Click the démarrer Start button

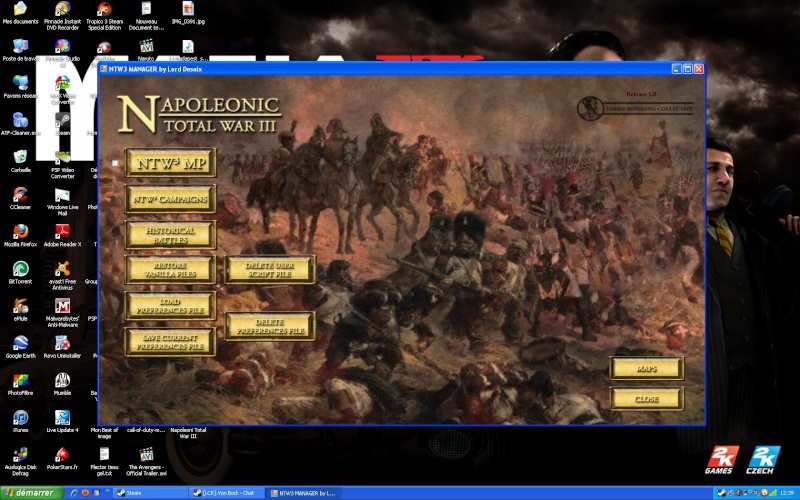32,493
